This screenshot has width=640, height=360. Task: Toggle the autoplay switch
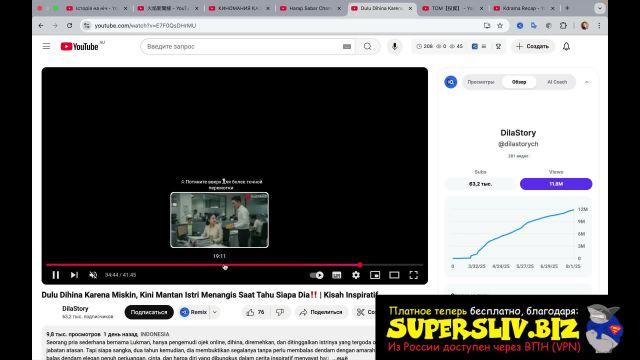[x=317, y=275]
